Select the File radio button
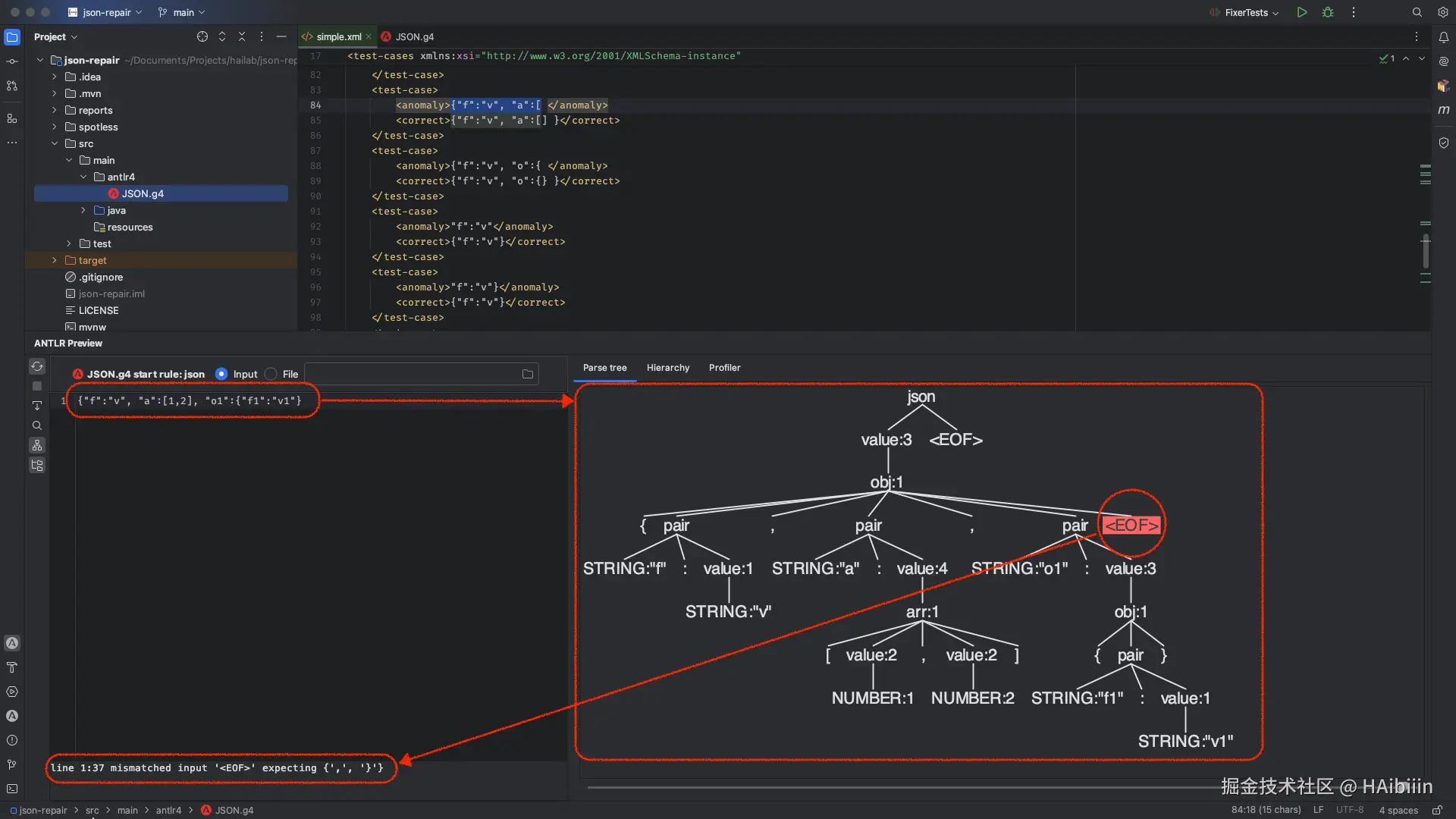Viewport: 1456px width, 819px height. click(271, 374)
